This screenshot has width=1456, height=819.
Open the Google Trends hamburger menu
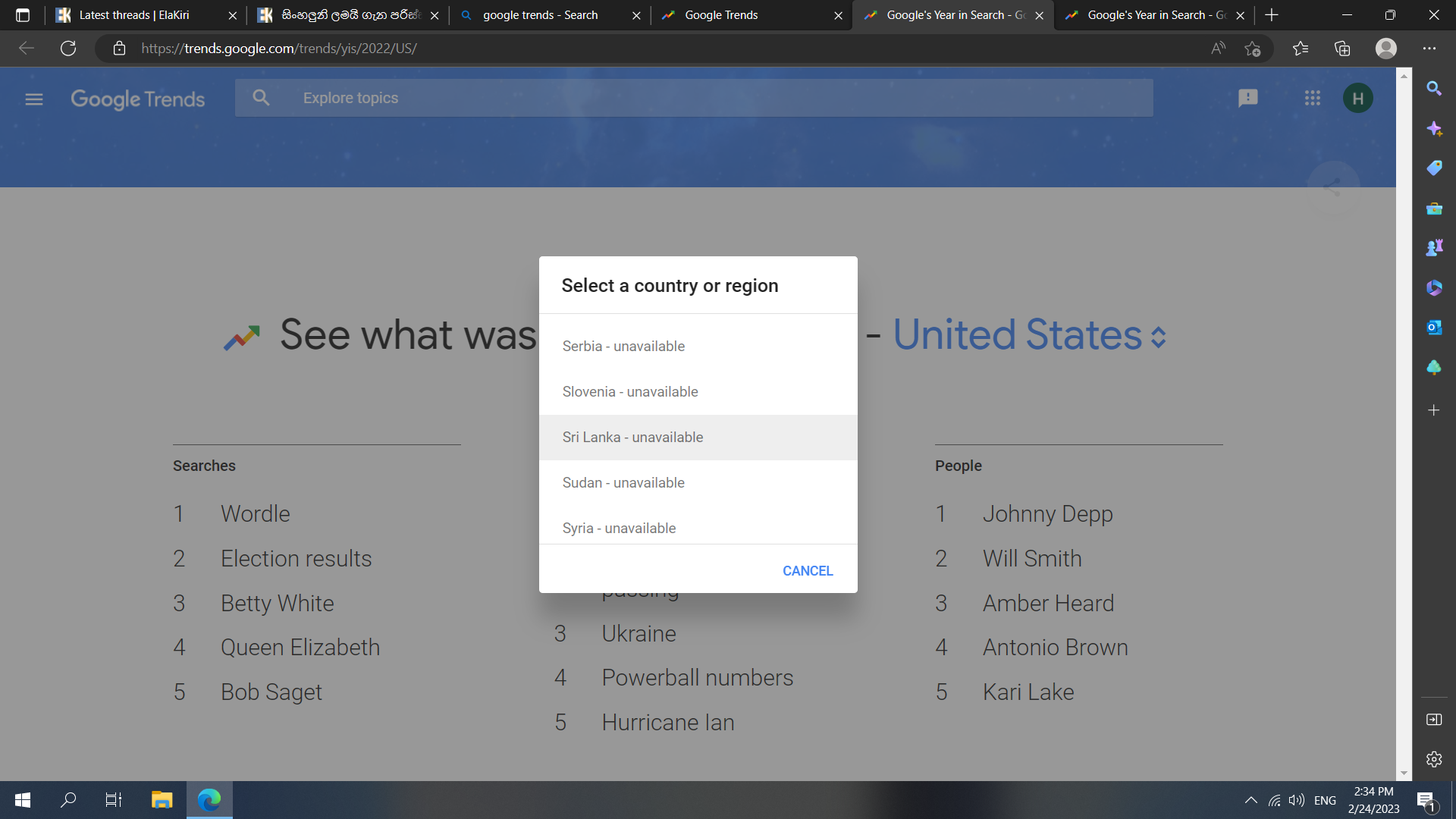click(34, 99)
